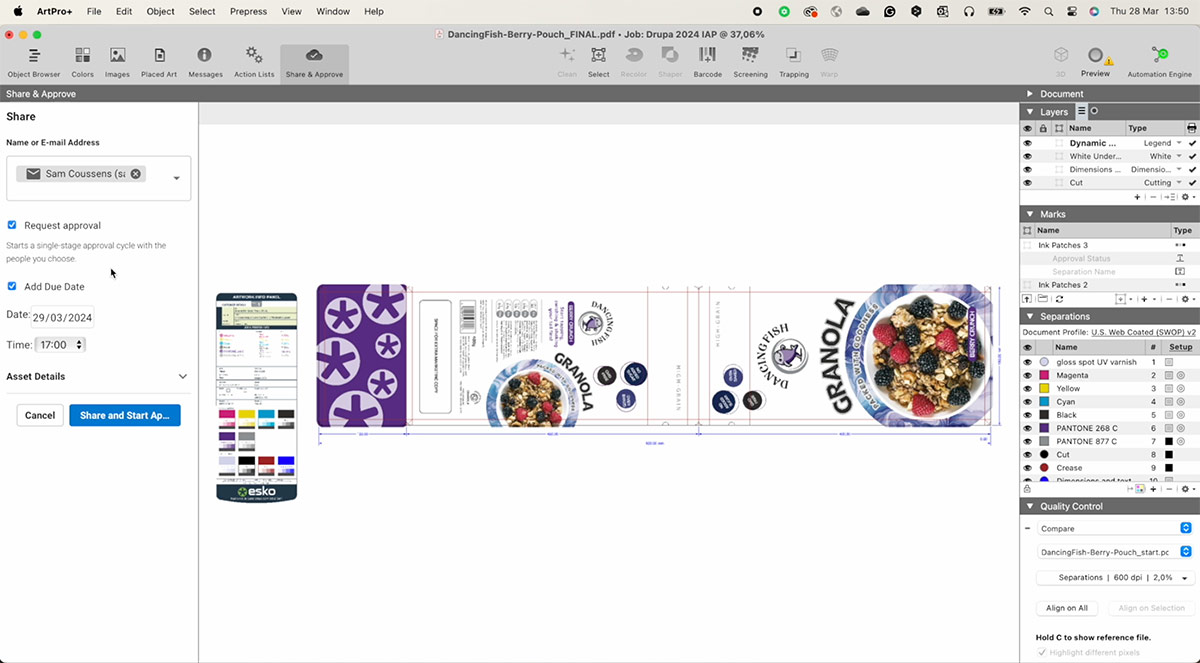Disable the Add Due Date checkbox
The width and height of the screenshot is (1200, 663).
click(12, 286)
